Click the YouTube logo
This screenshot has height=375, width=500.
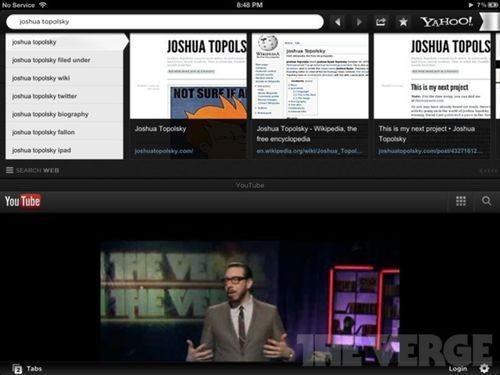click(x=22, y=201)
